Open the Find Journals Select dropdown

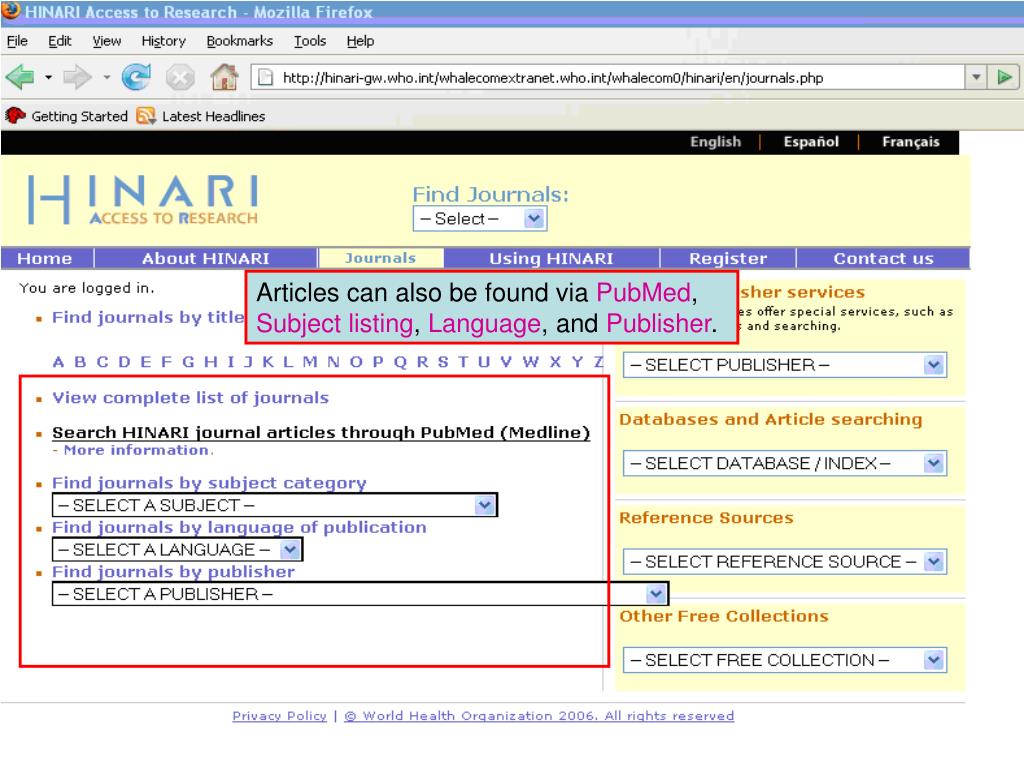pyautogui.click(x=480, y=219)
